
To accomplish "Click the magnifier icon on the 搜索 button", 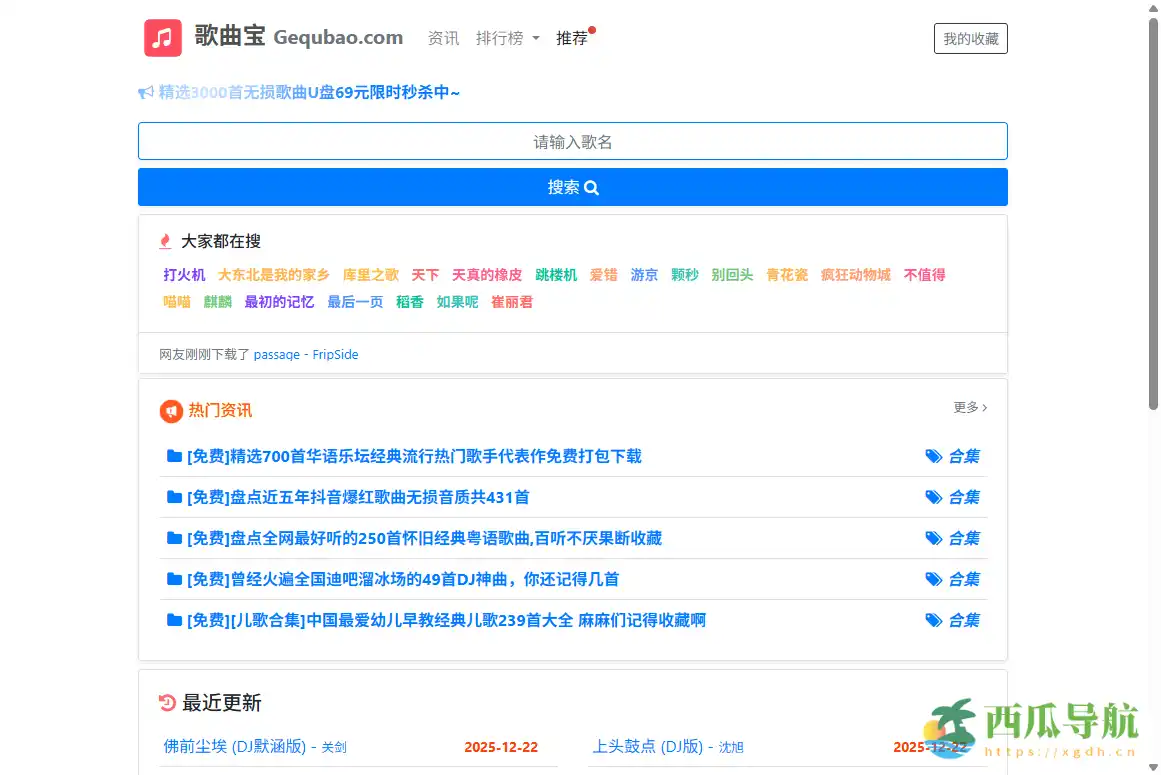I will coord(591,187).
